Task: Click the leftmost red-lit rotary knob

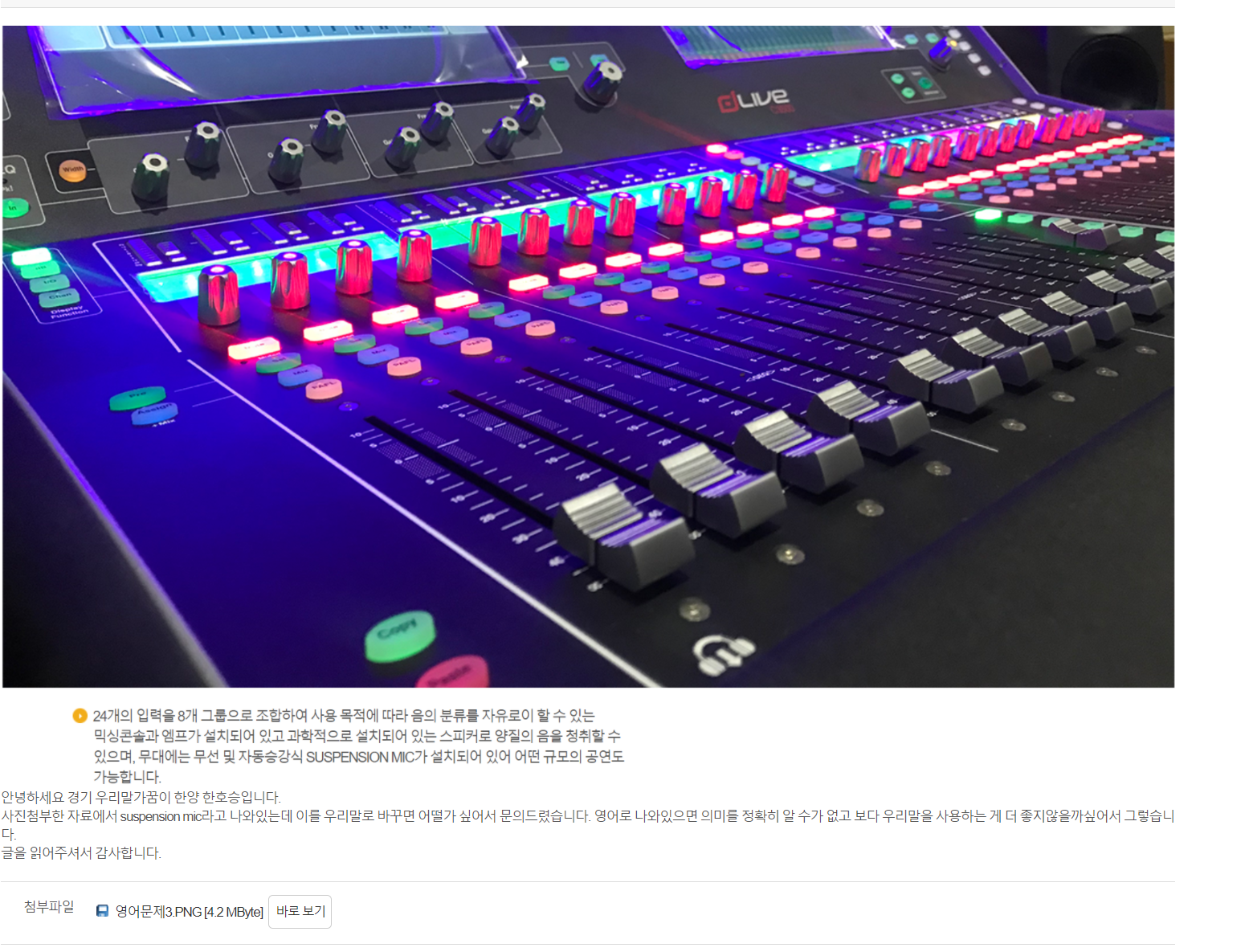Action: [217, 295]
